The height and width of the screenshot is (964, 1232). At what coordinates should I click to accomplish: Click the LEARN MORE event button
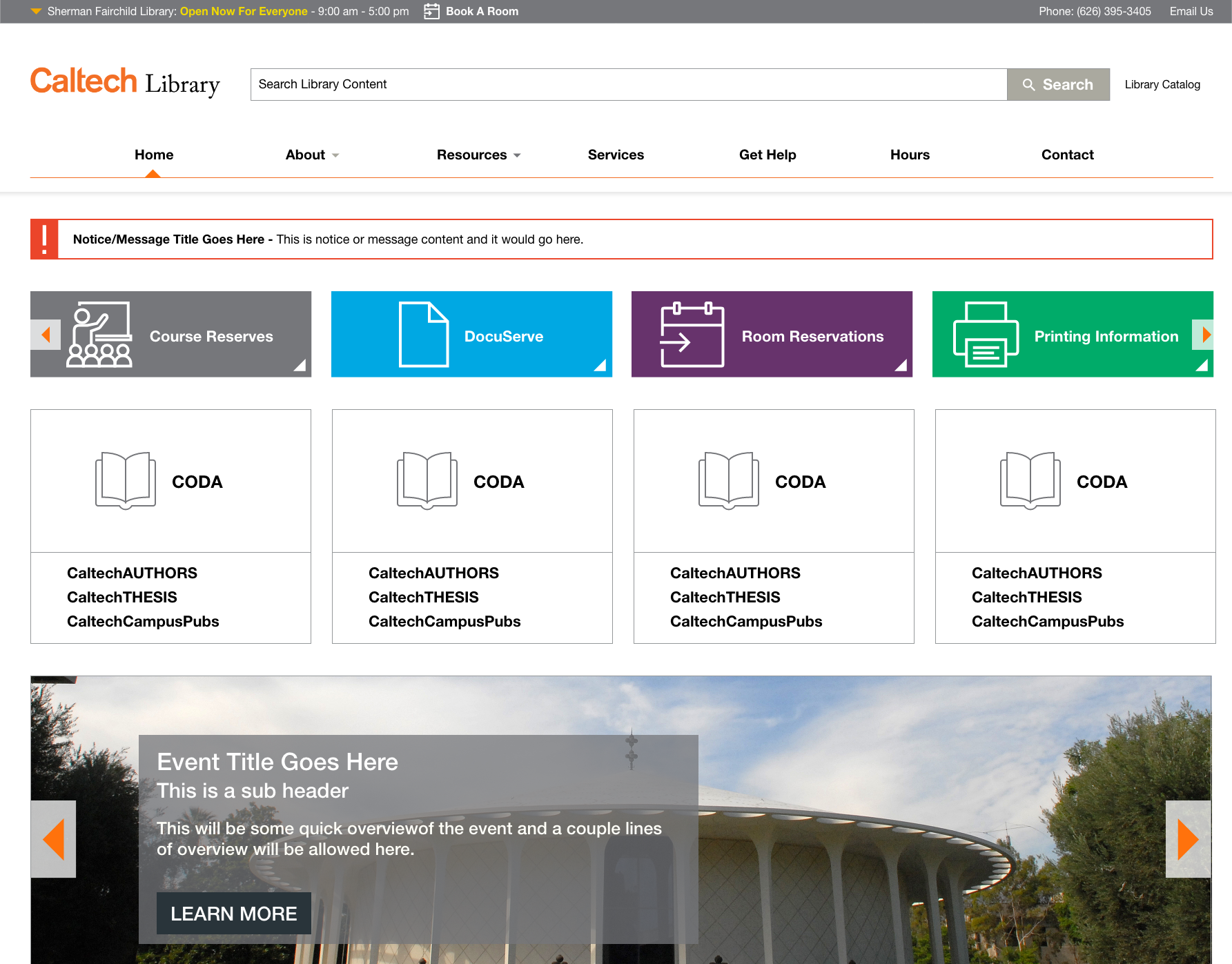(x=234, y=914)
